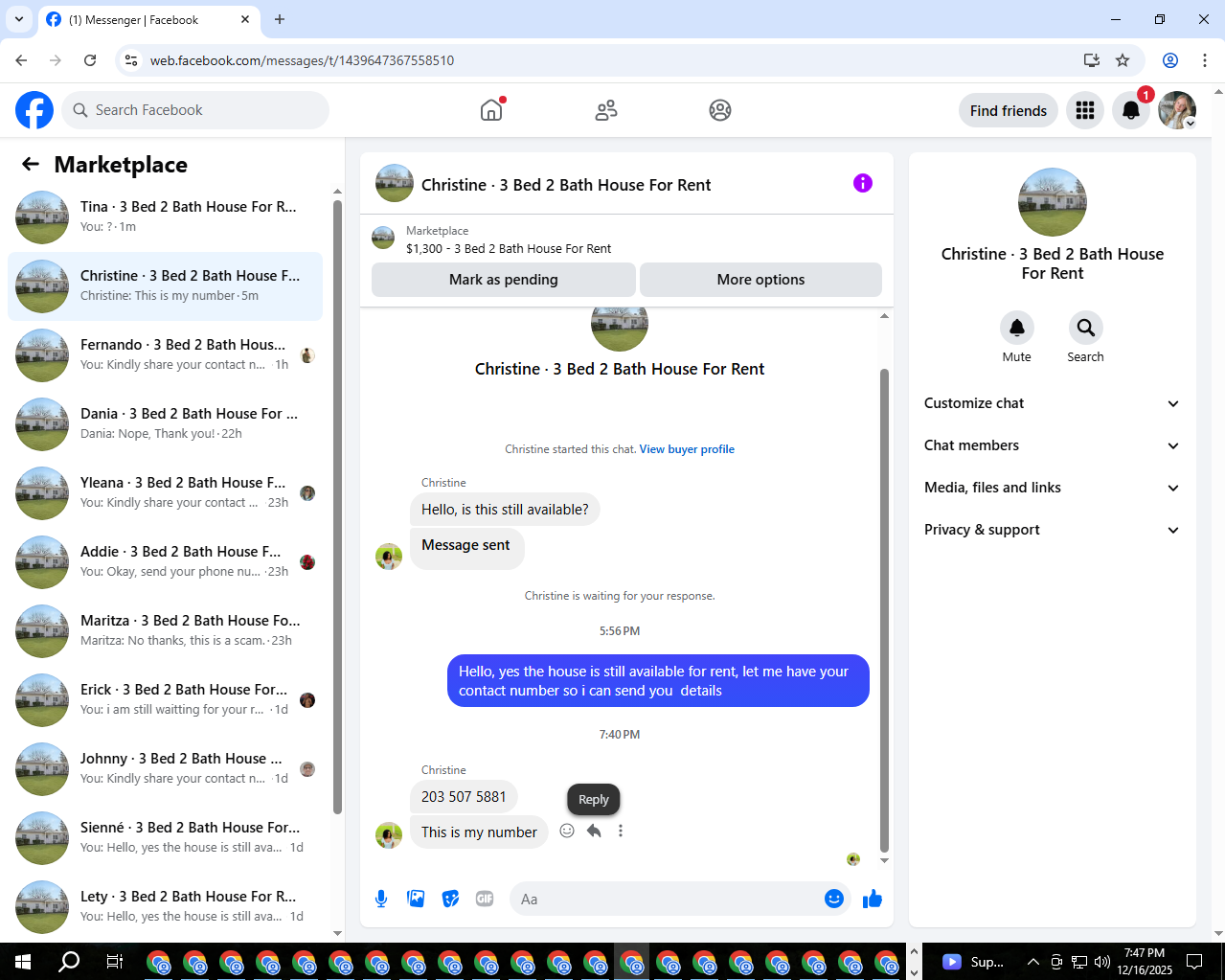Open Tina's conversation
Viewport: 1225px width, 980px height.
pos(165,217)
